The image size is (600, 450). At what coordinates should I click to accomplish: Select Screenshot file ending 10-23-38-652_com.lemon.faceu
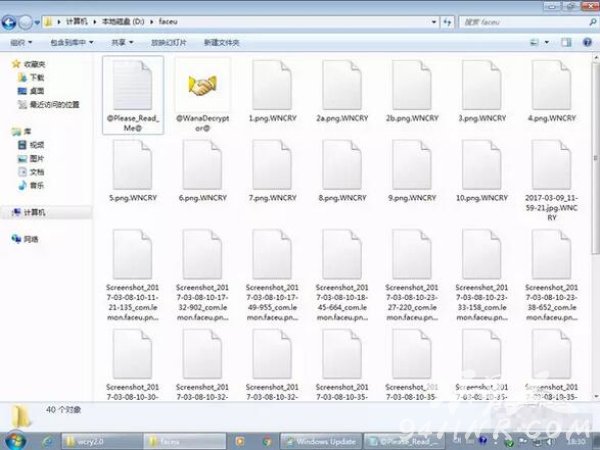coord(552,275)
